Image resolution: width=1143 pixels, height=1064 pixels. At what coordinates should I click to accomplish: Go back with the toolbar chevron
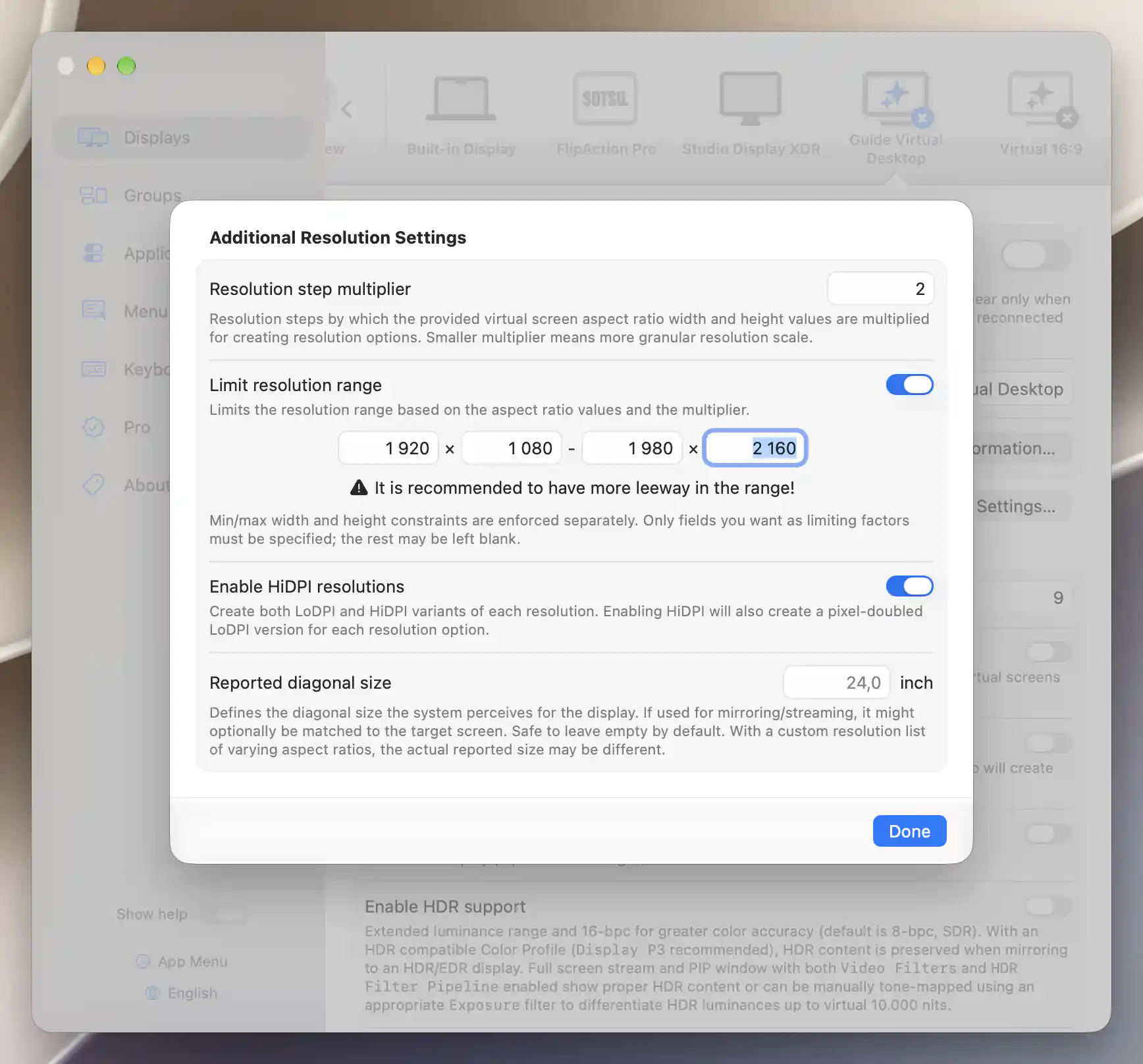(x=347, y=109)
